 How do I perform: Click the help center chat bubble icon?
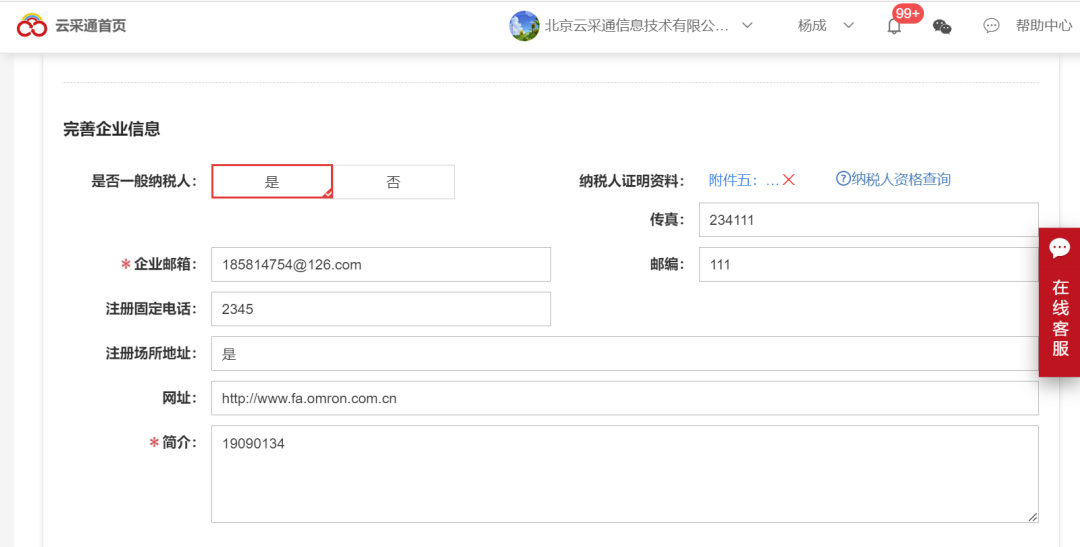tap(991, 26)
